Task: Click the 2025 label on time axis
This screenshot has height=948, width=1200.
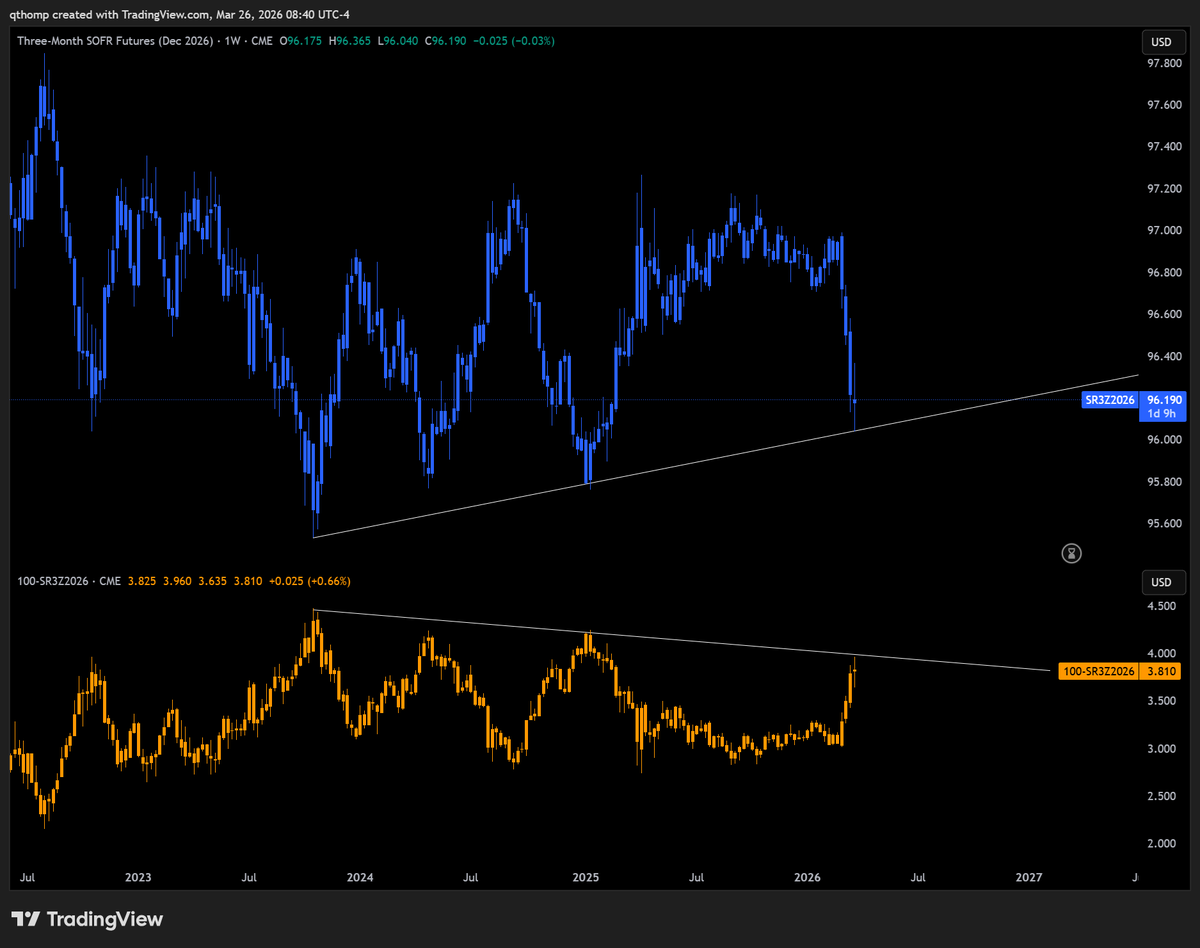Action: (x=585, y=878)
